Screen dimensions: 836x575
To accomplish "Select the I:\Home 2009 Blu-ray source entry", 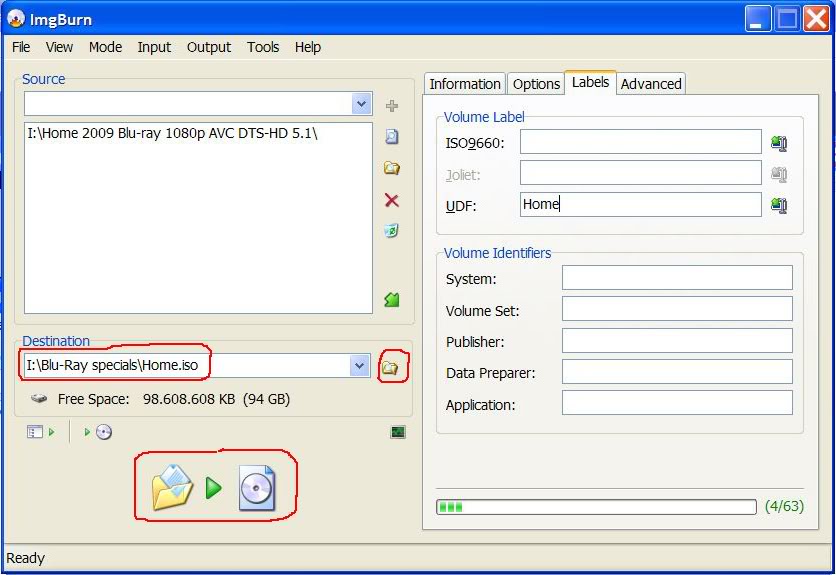I will coord(172,133).
